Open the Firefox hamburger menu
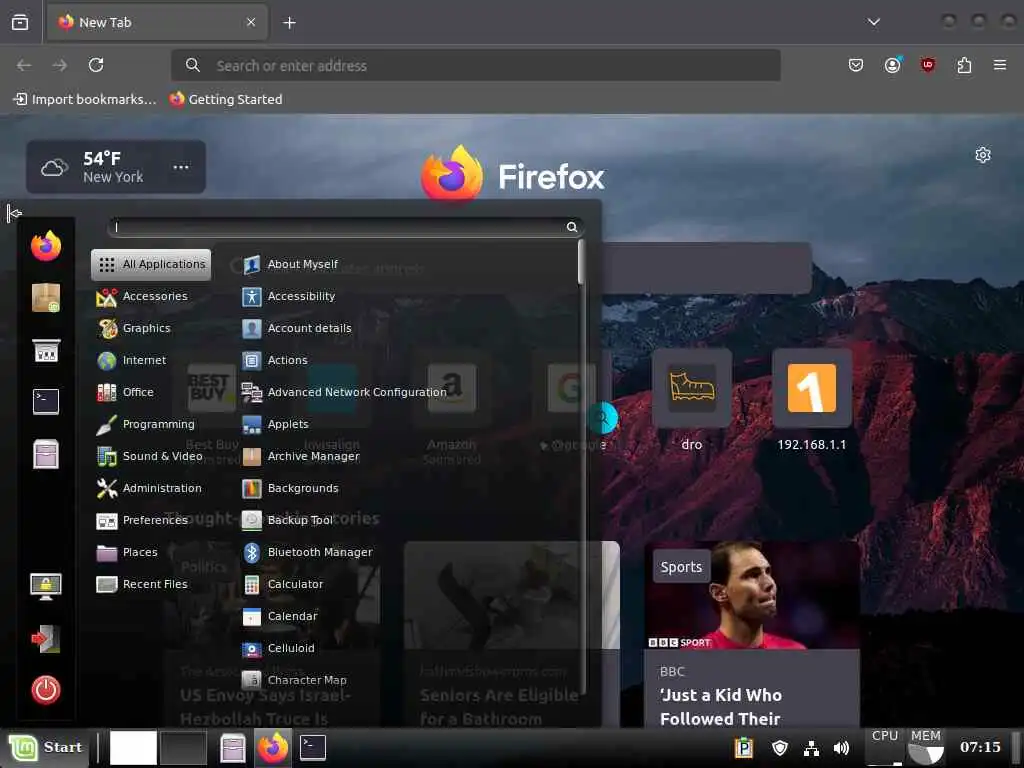Viewport: 1024px width, 768px height. click(999, 65)
